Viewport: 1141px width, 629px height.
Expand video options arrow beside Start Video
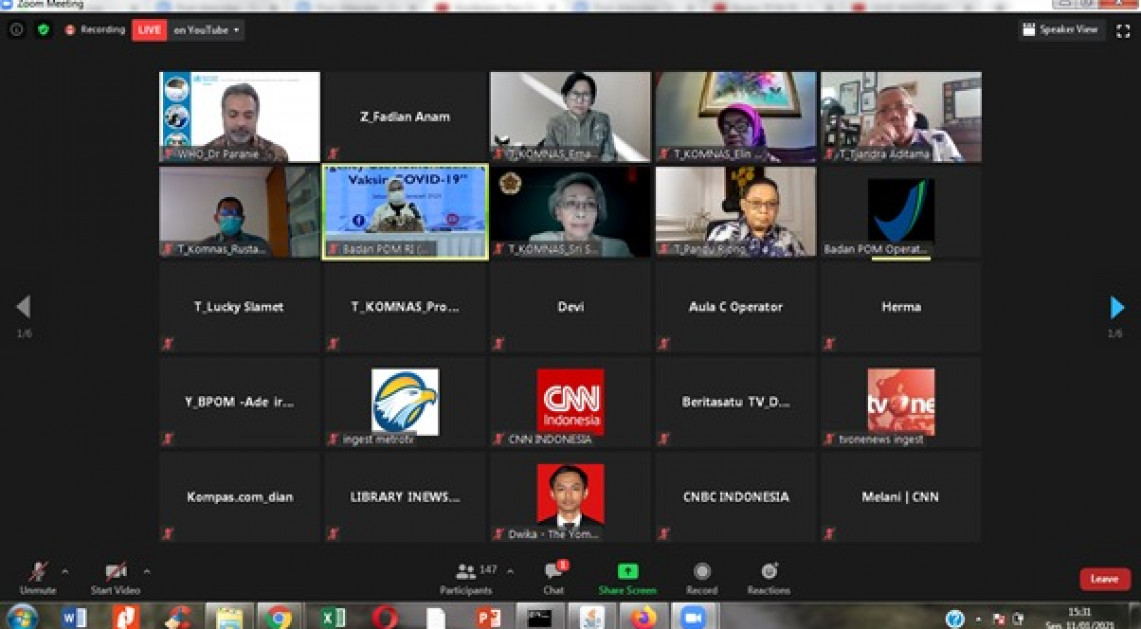tap(147, 572)
